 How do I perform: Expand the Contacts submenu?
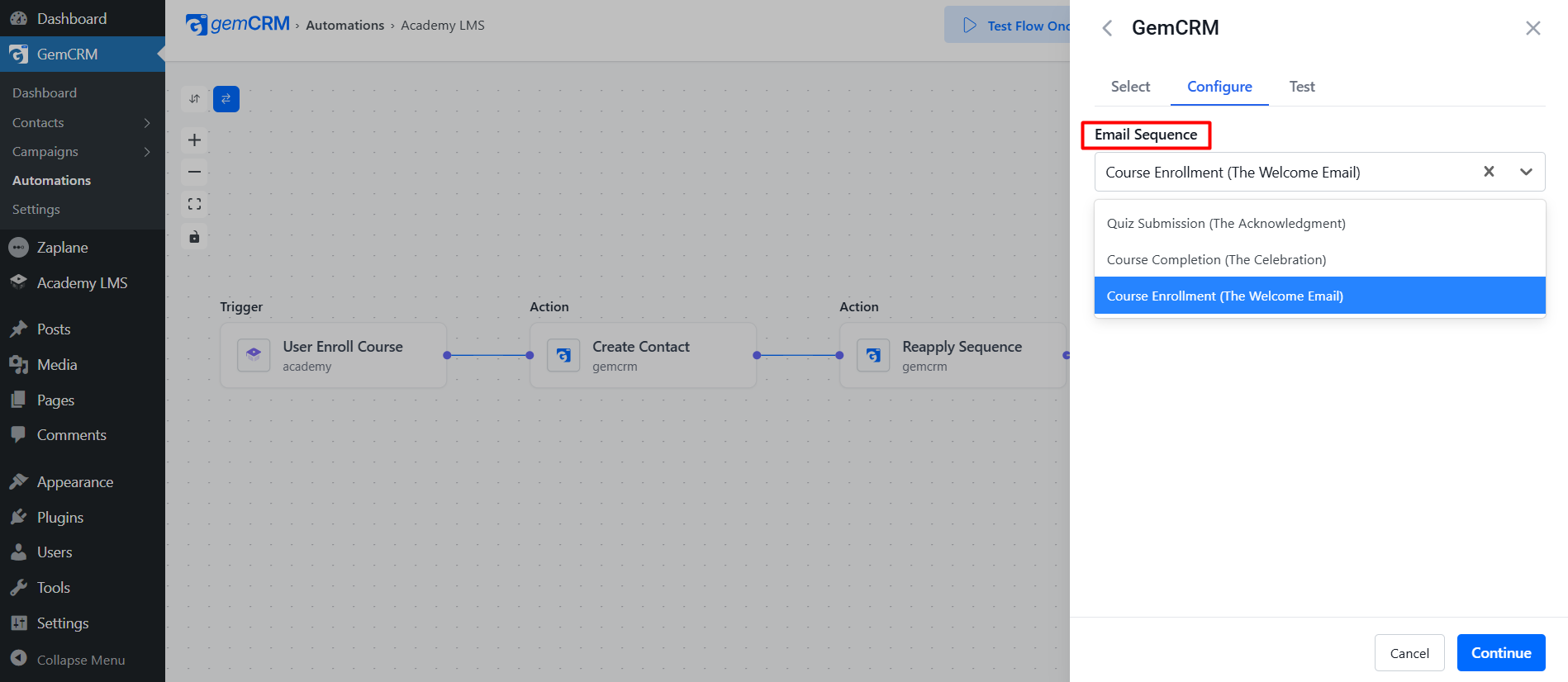tap(83, 123)
